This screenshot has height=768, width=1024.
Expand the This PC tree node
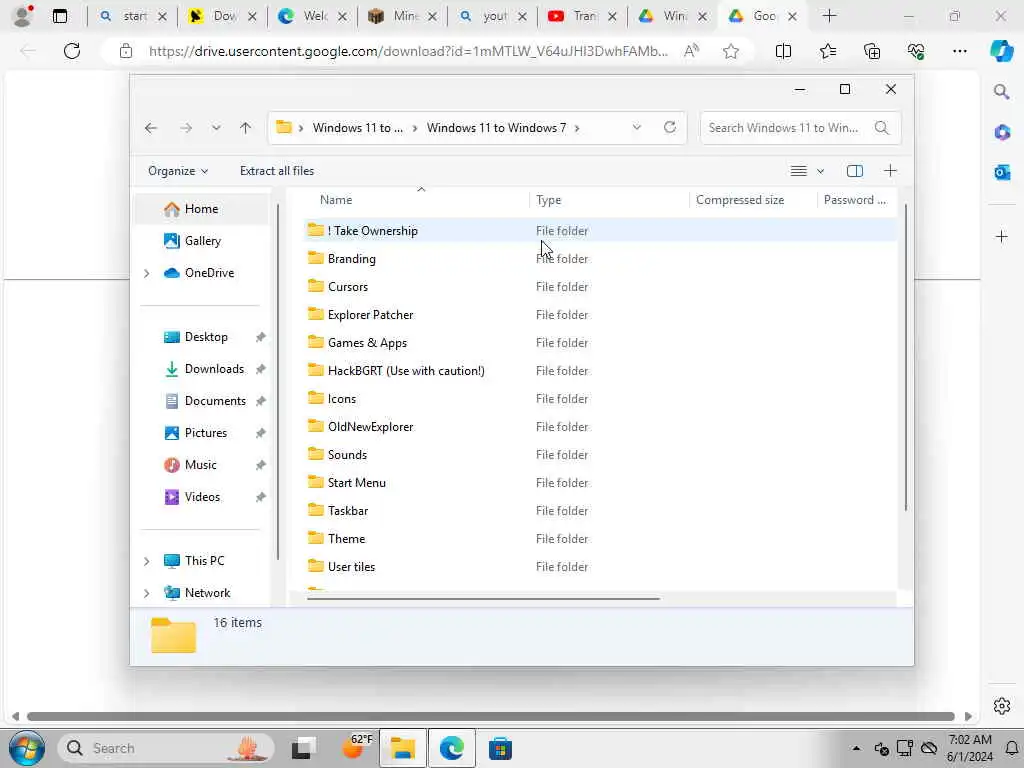147,561
